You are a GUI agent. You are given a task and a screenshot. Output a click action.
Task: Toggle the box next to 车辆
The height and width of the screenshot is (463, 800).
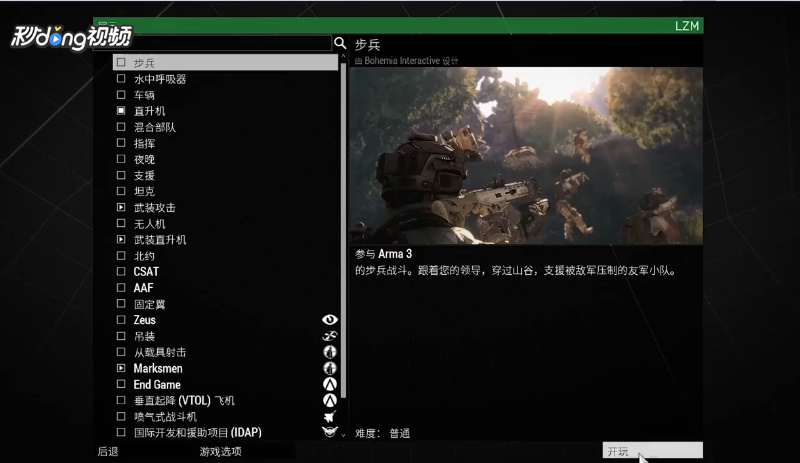(x=121, y=94)
